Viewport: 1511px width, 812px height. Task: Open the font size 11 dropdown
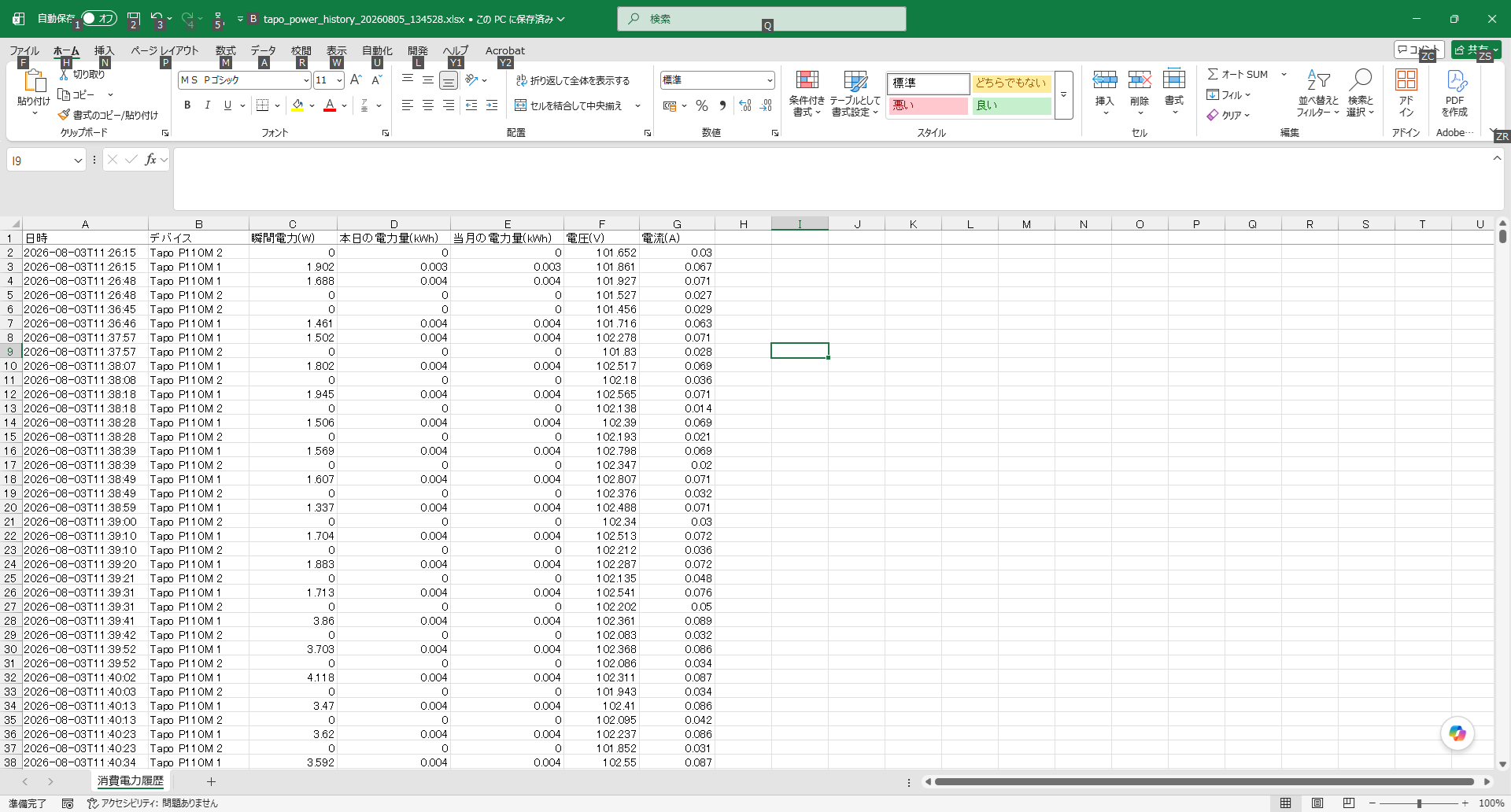coord(339,80)
